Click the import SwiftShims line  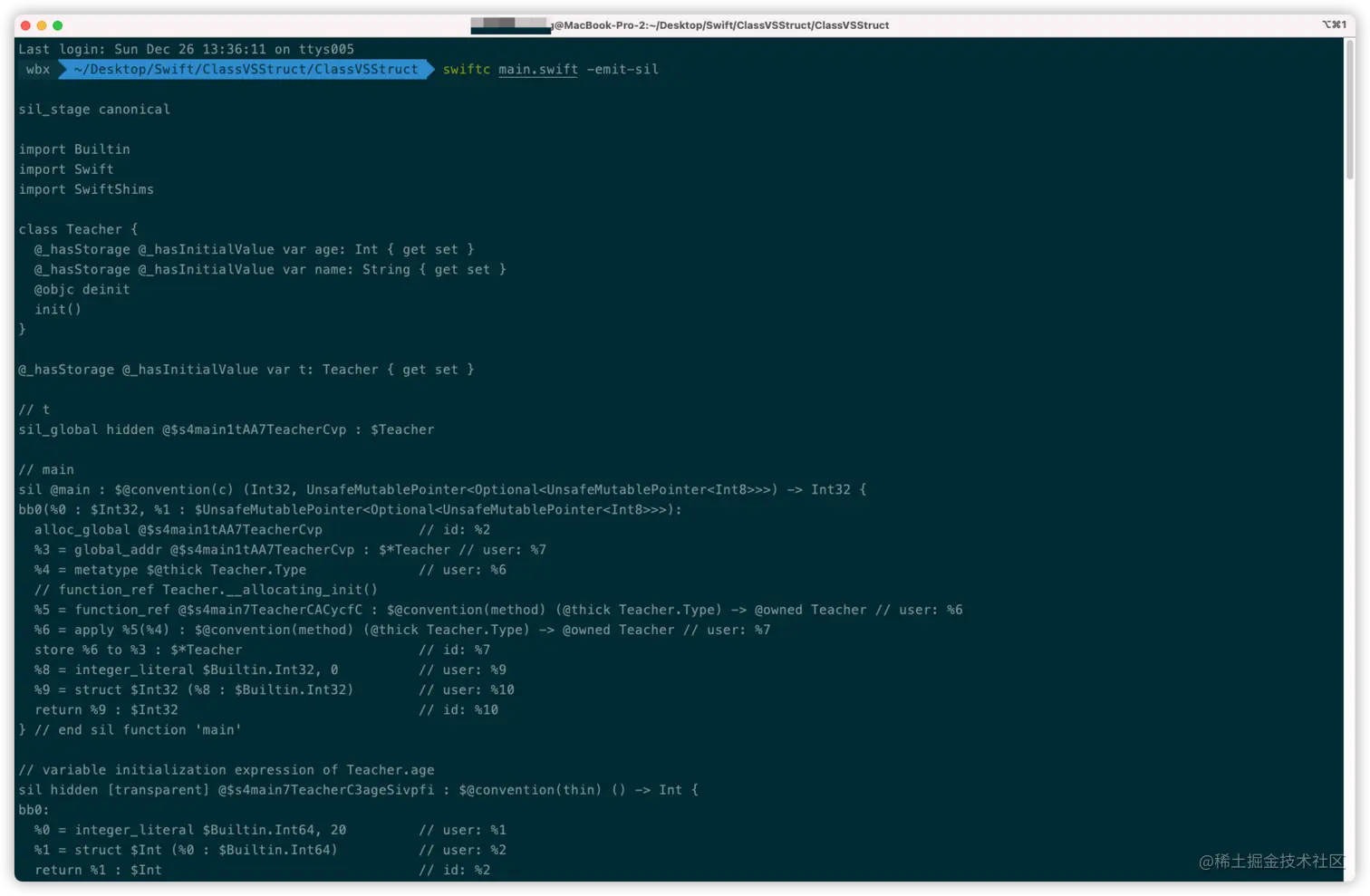pyautogui.click(x=86, y=189)
